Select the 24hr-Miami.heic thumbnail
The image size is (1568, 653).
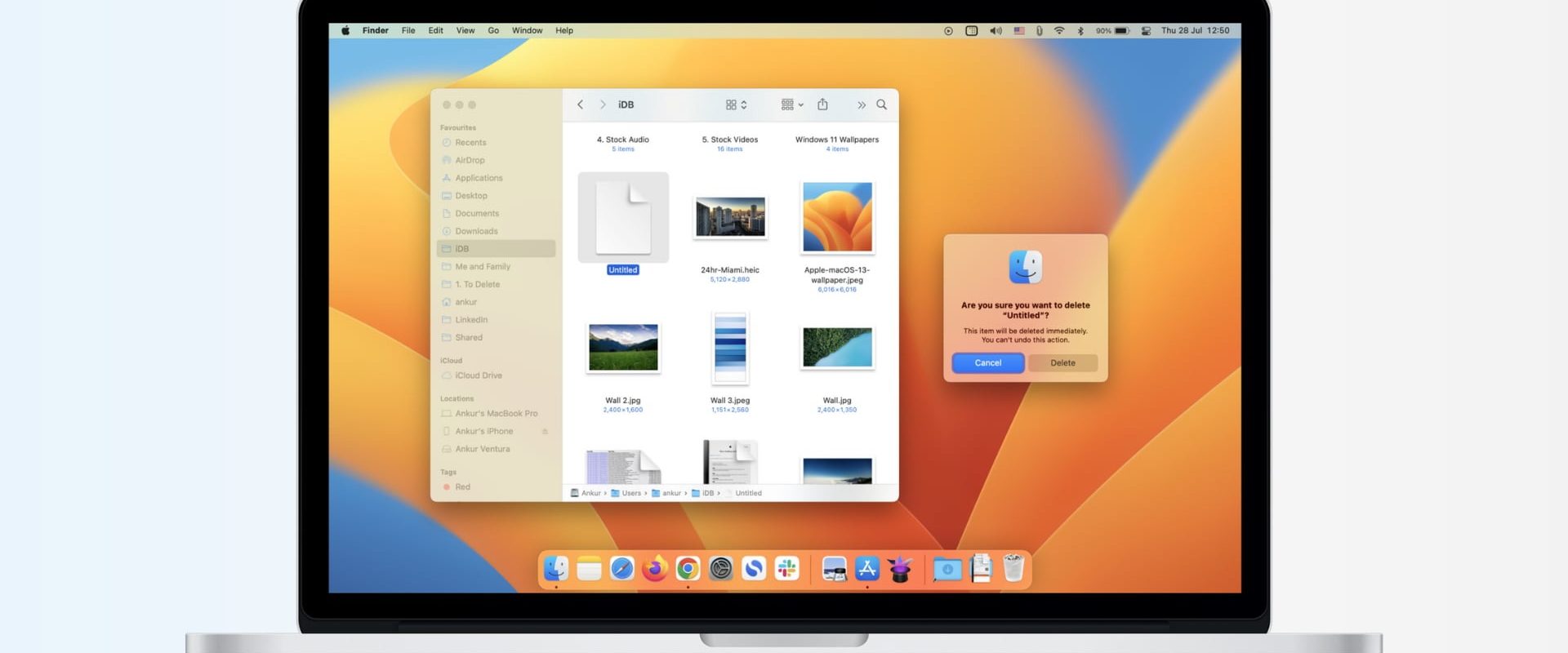(x=730, y=217)
